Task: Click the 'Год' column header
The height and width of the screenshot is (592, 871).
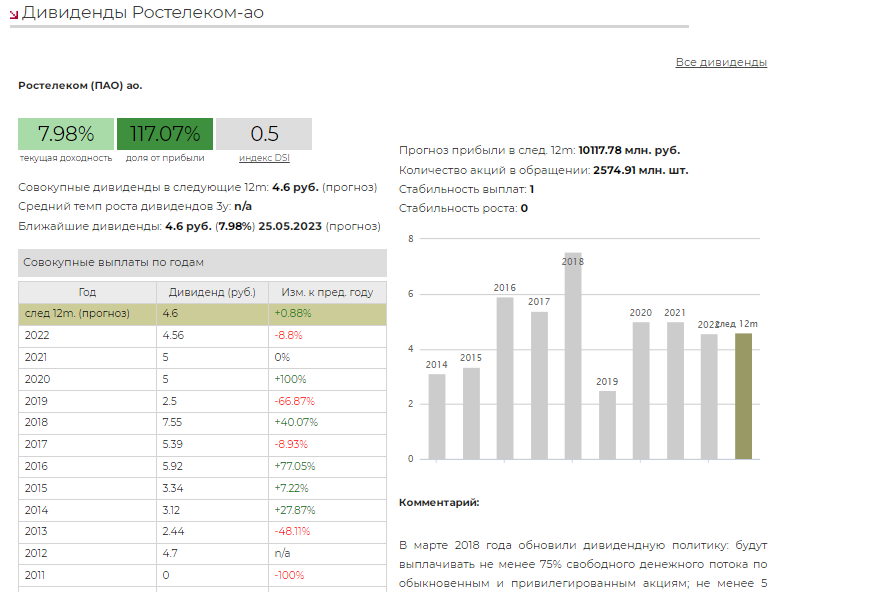Action: point(87,292)
